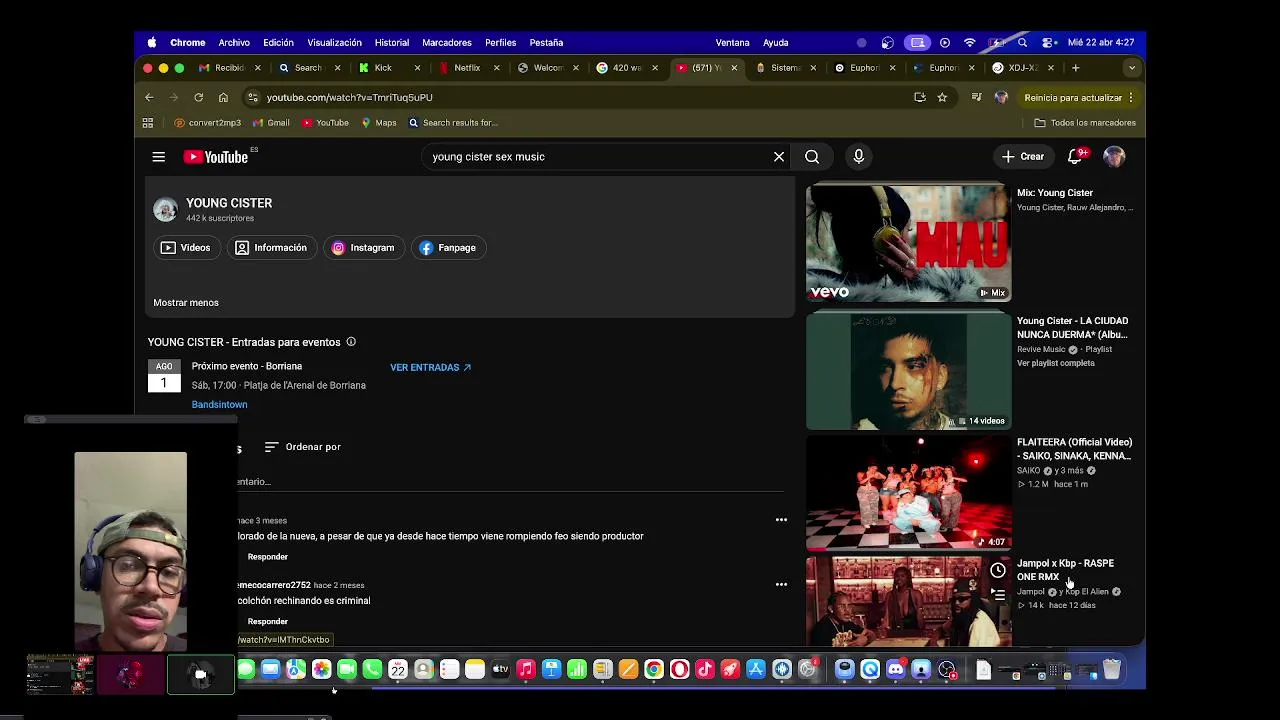The image size is (1280, 720).
Task: Open media controls icon in Chrome toolbar
Action: pos(977,97)
